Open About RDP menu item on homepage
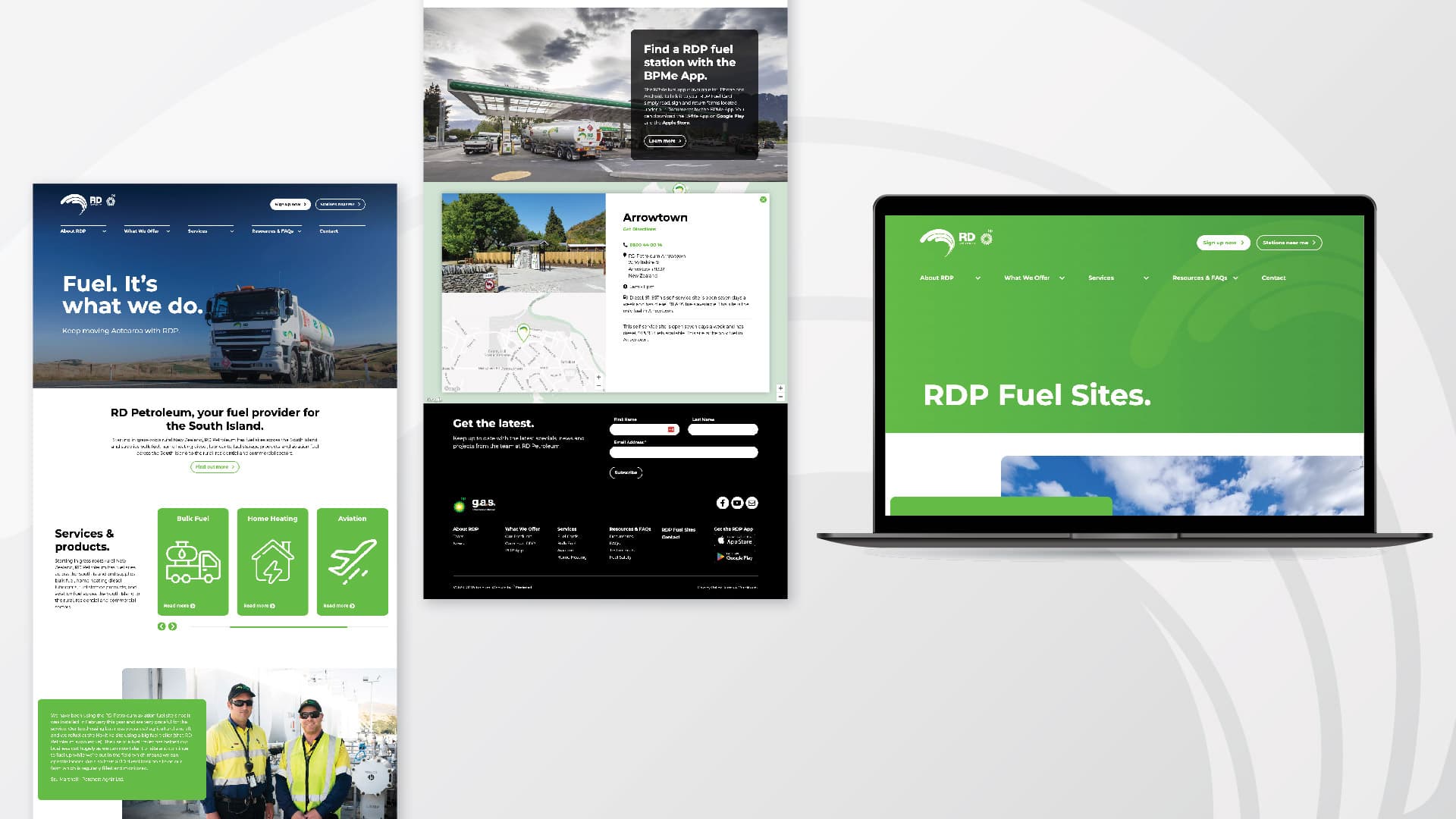The height and width of the screenshot is (819, 1456). (73, 231)
